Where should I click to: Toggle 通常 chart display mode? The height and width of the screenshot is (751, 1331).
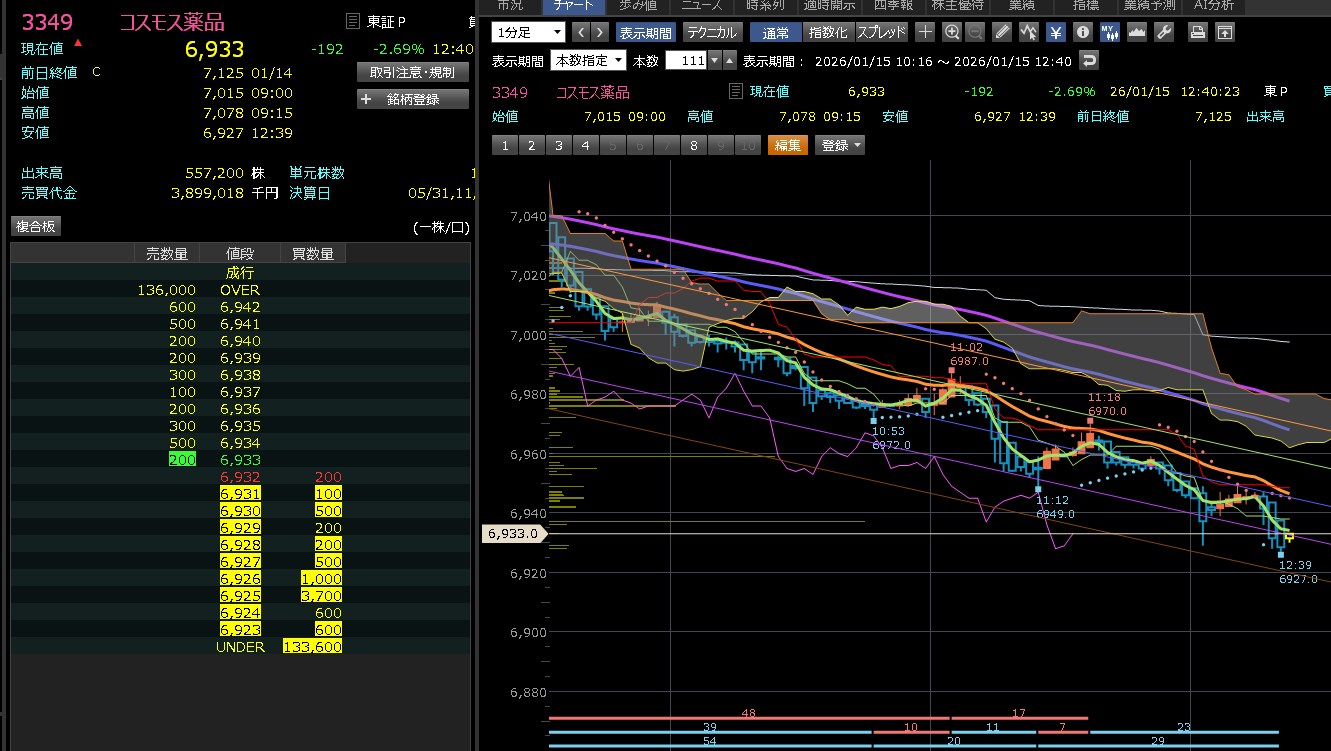click(x=775, y=32)
